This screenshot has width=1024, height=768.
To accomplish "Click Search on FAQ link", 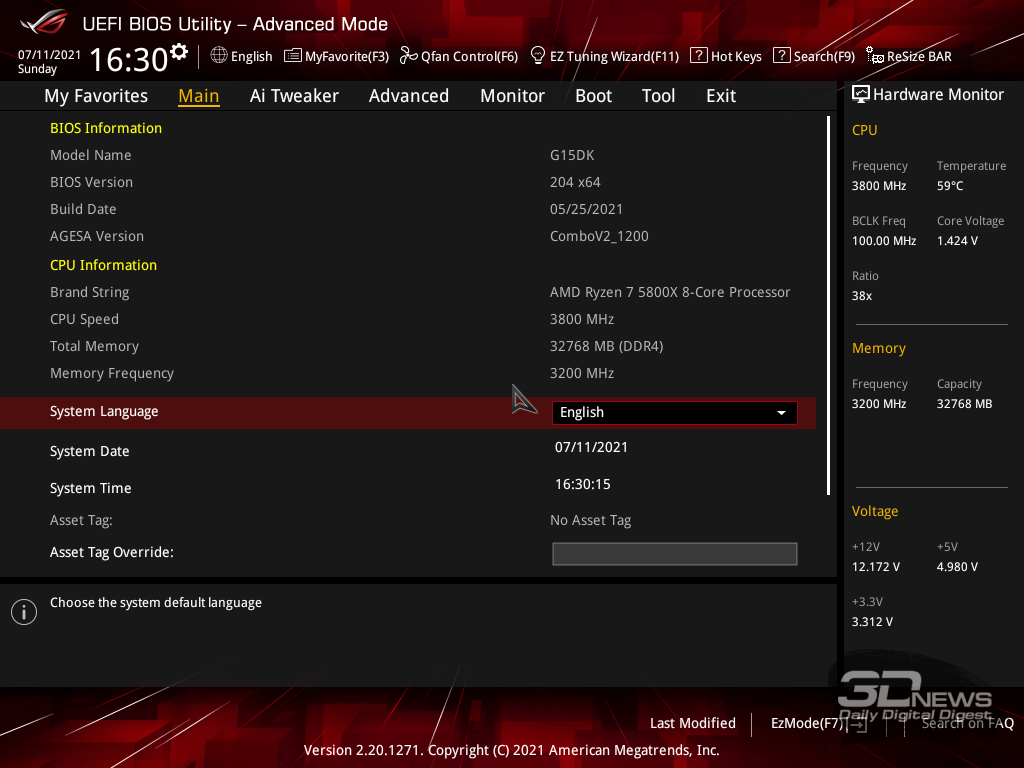I will (x=968, y=724).
